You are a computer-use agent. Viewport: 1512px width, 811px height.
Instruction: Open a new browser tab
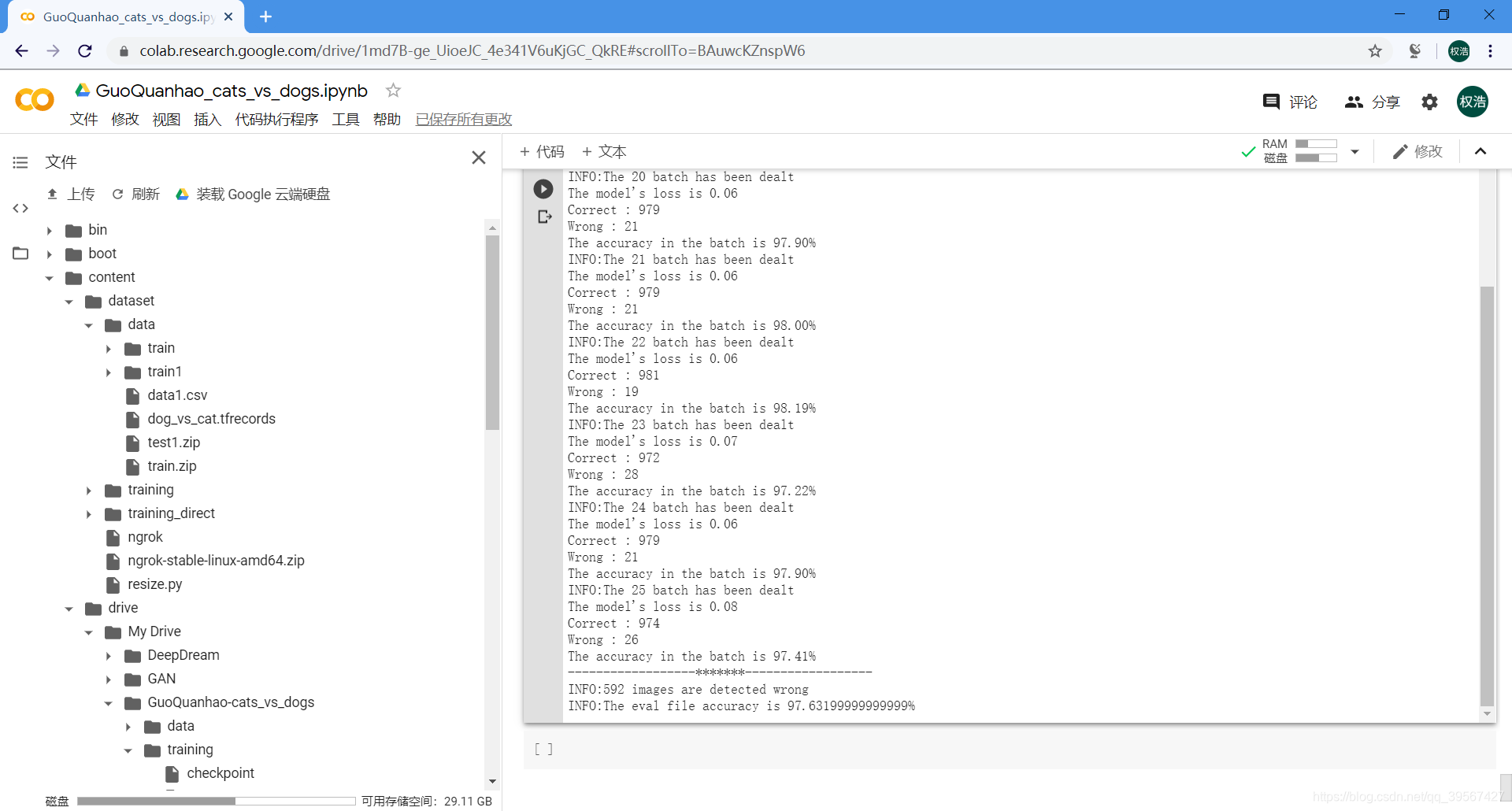(x=265, y=17)
